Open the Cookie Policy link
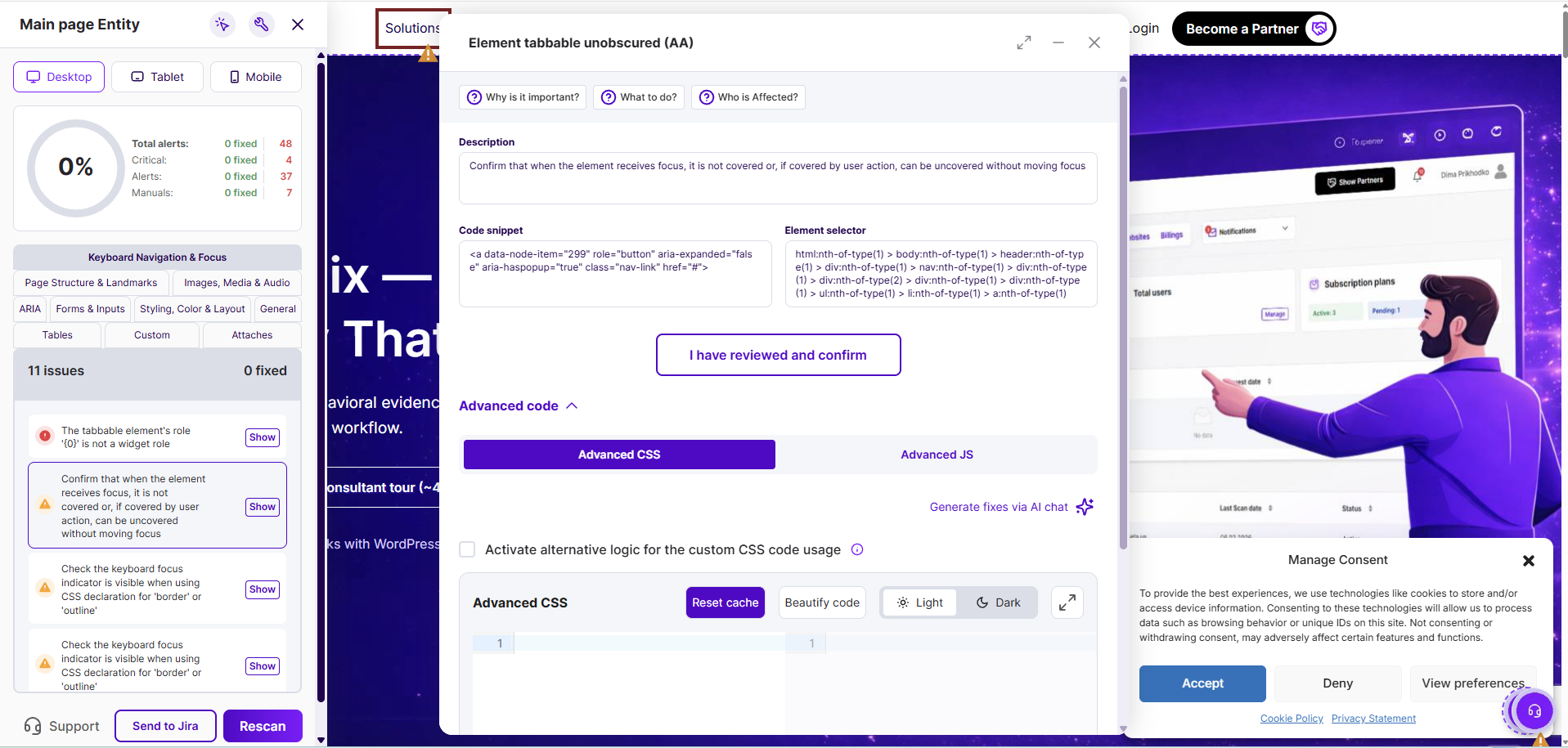 point(1292,719)
